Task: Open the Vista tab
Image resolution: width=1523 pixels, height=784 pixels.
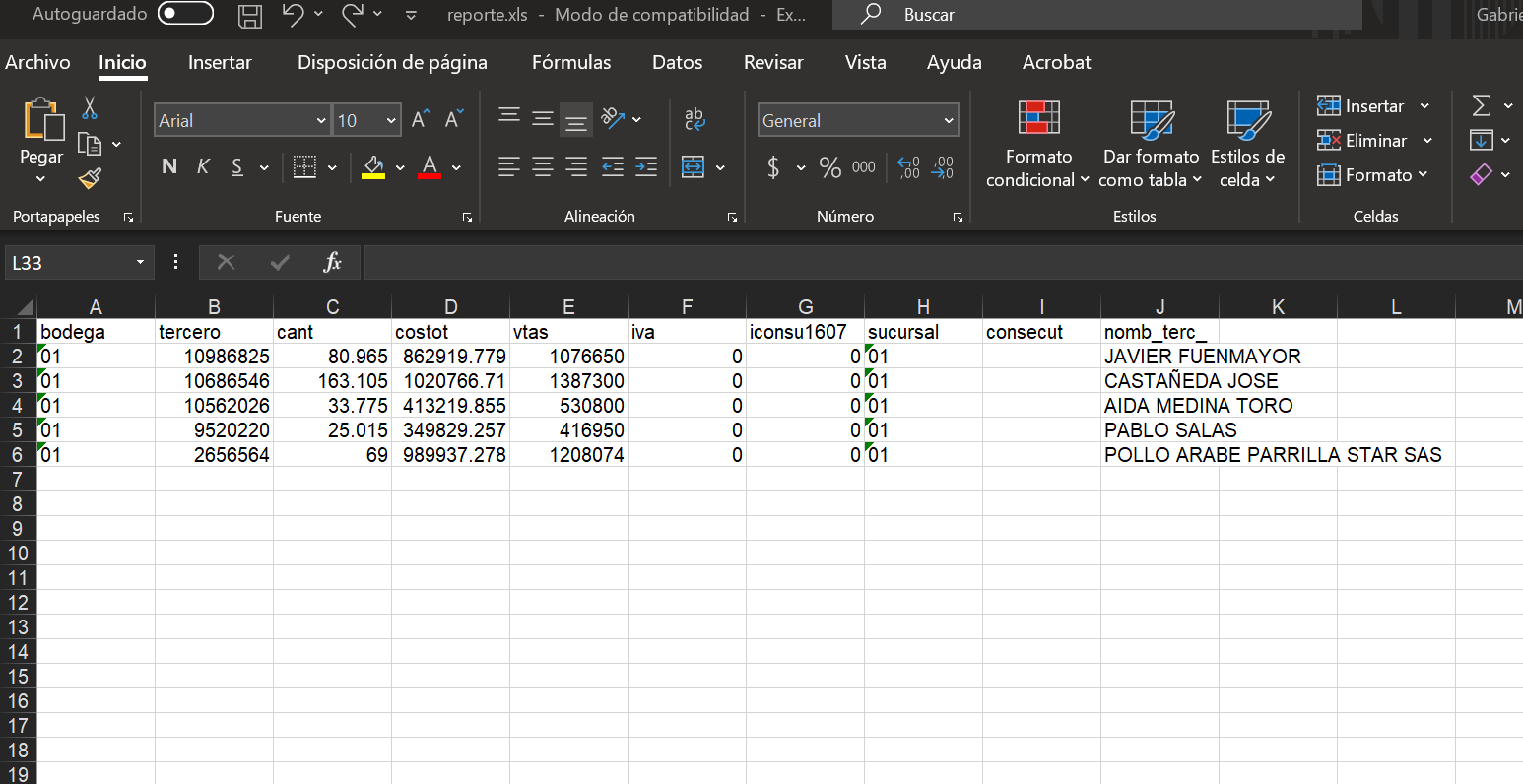Action: 865,62
